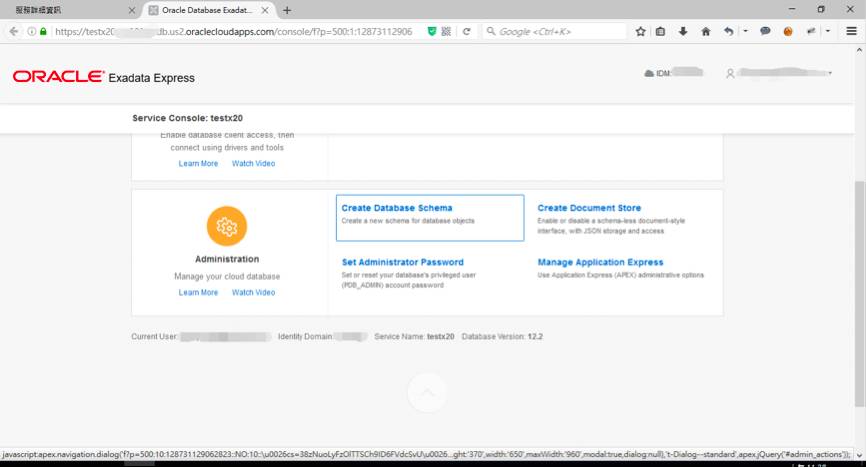The width and height of the screenshot is (866, 467).
Task: Click the Service Console: testx20 title
Action: click(x=187, y=118)
